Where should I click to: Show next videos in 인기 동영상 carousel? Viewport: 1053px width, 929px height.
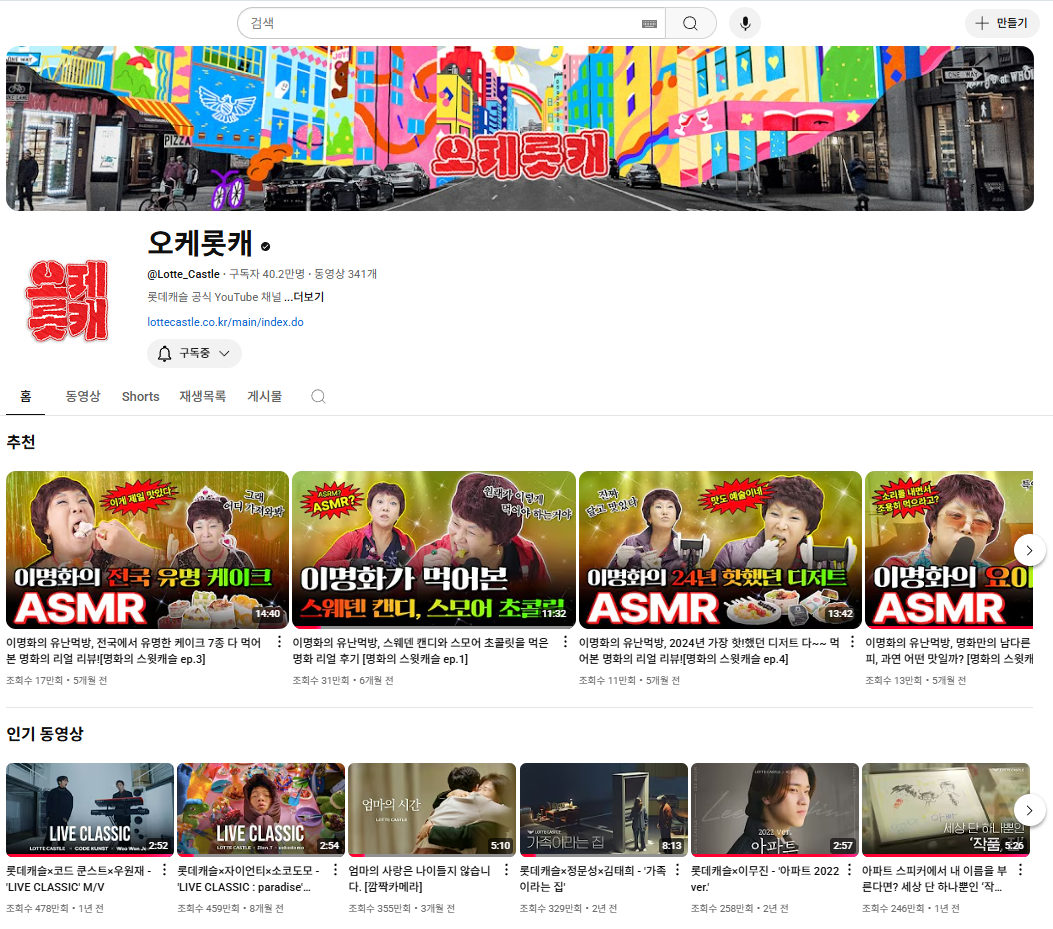(1029, 810)
